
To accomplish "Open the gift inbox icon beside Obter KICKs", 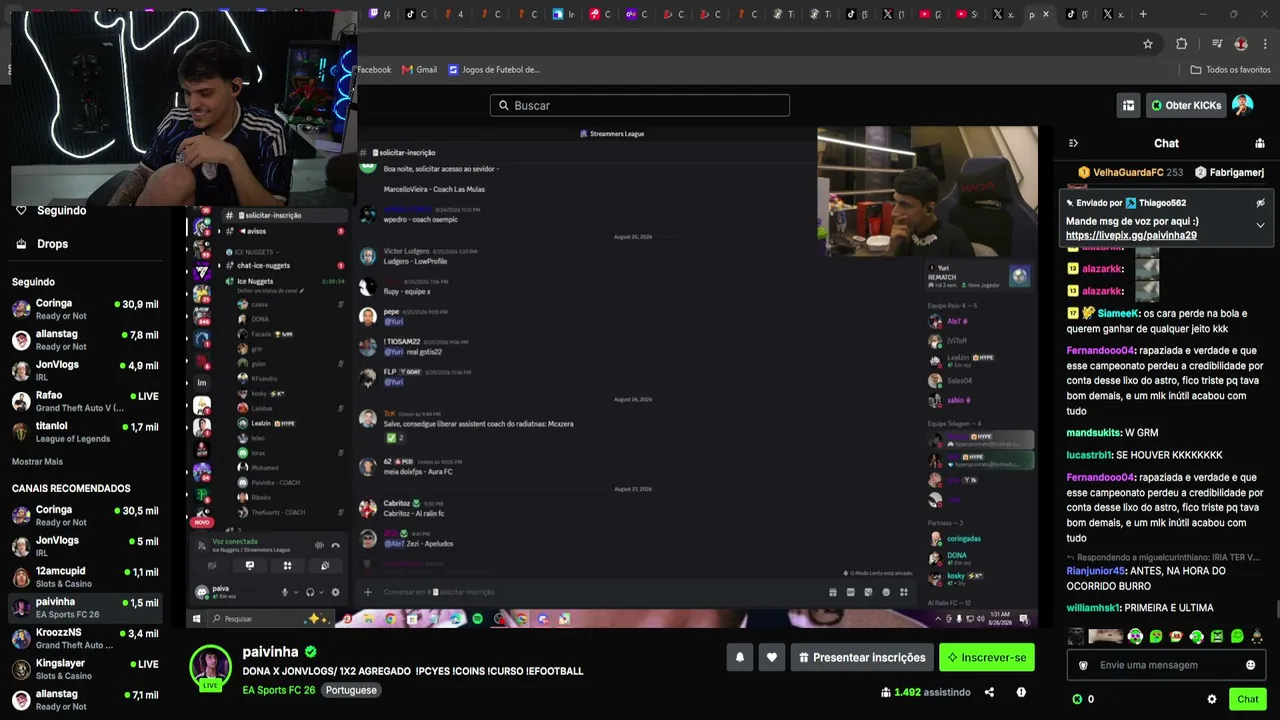I will (x=1128, y=105).
